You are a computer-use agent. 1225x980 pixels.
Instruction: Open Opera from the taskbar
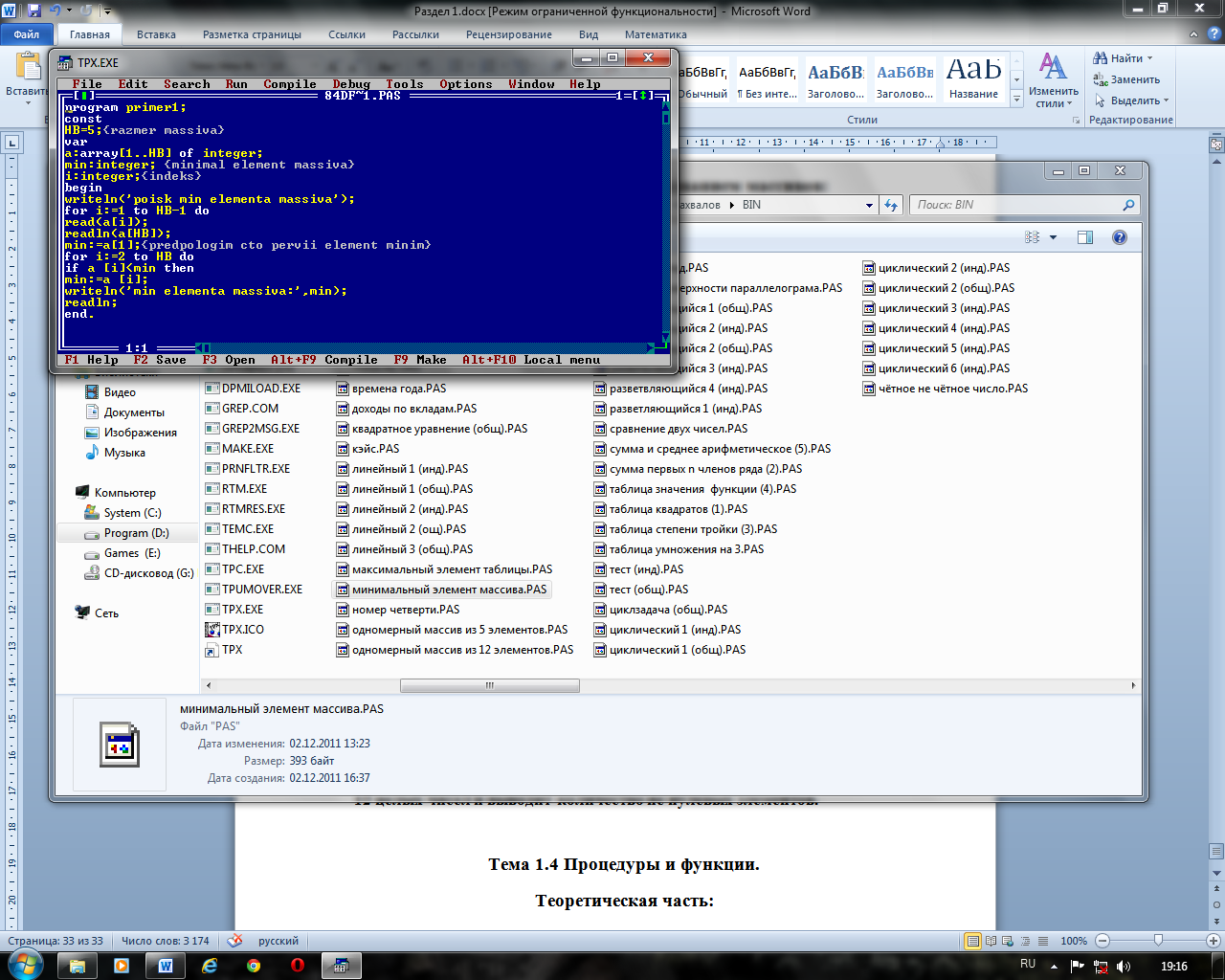click(x=298, y=966)
